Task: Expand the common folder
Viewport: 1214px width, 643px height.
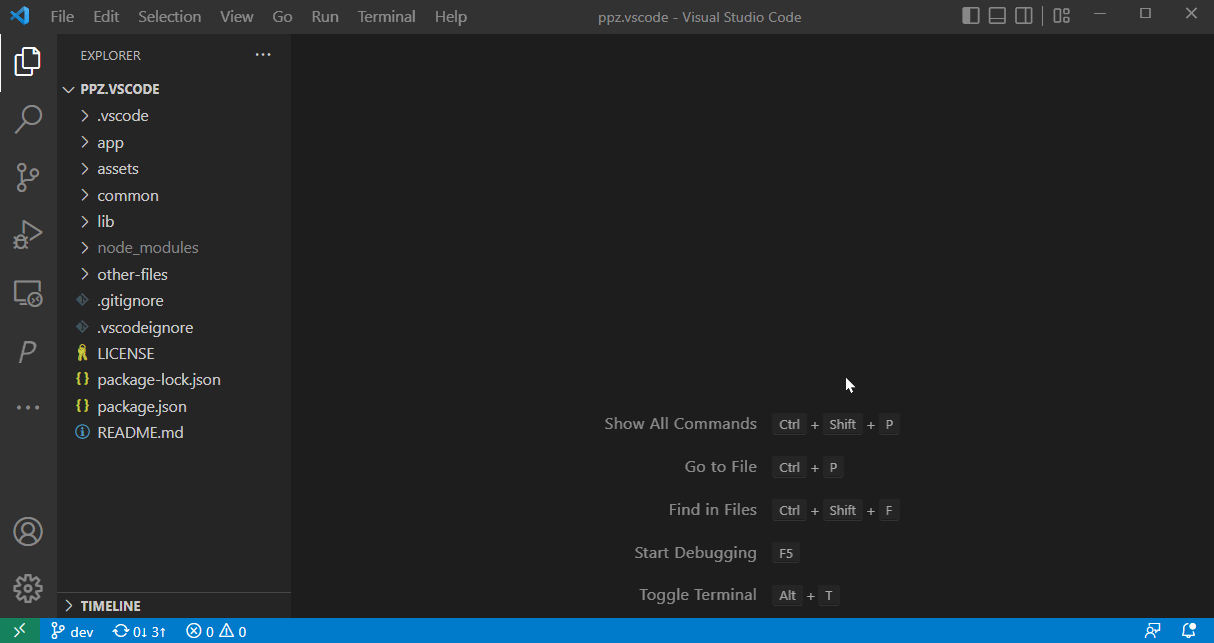Action: click(x=174, y=195)
